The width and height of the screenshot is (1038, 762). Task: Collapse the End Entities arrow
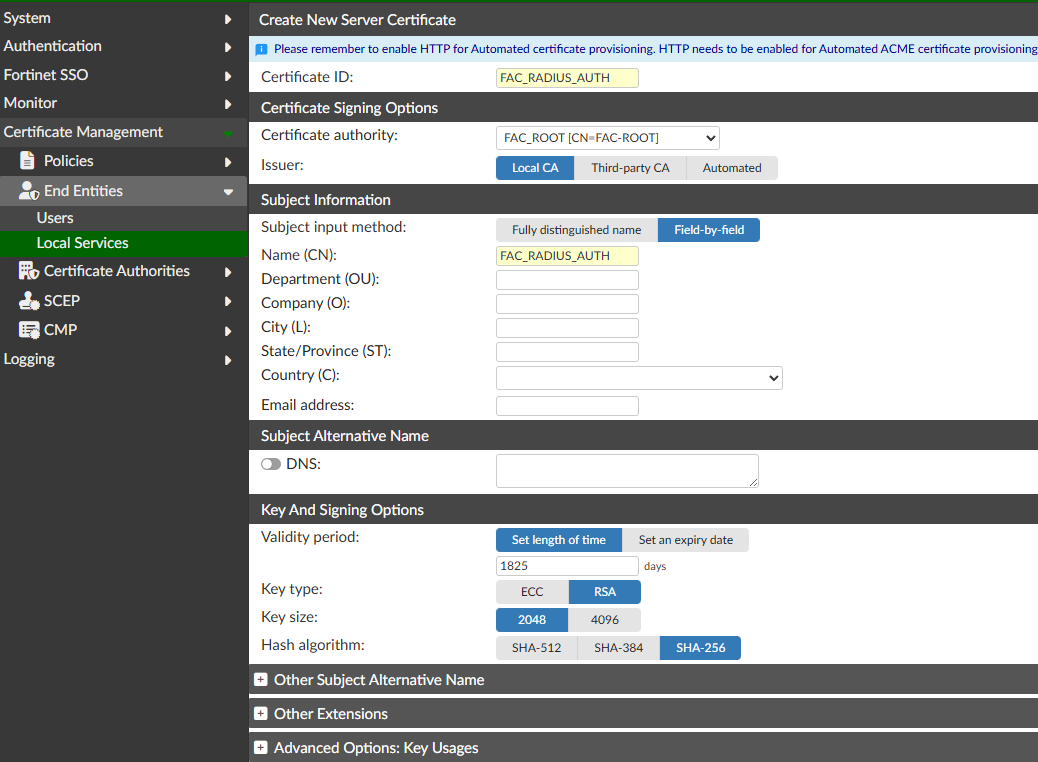(x=228, y=192)
